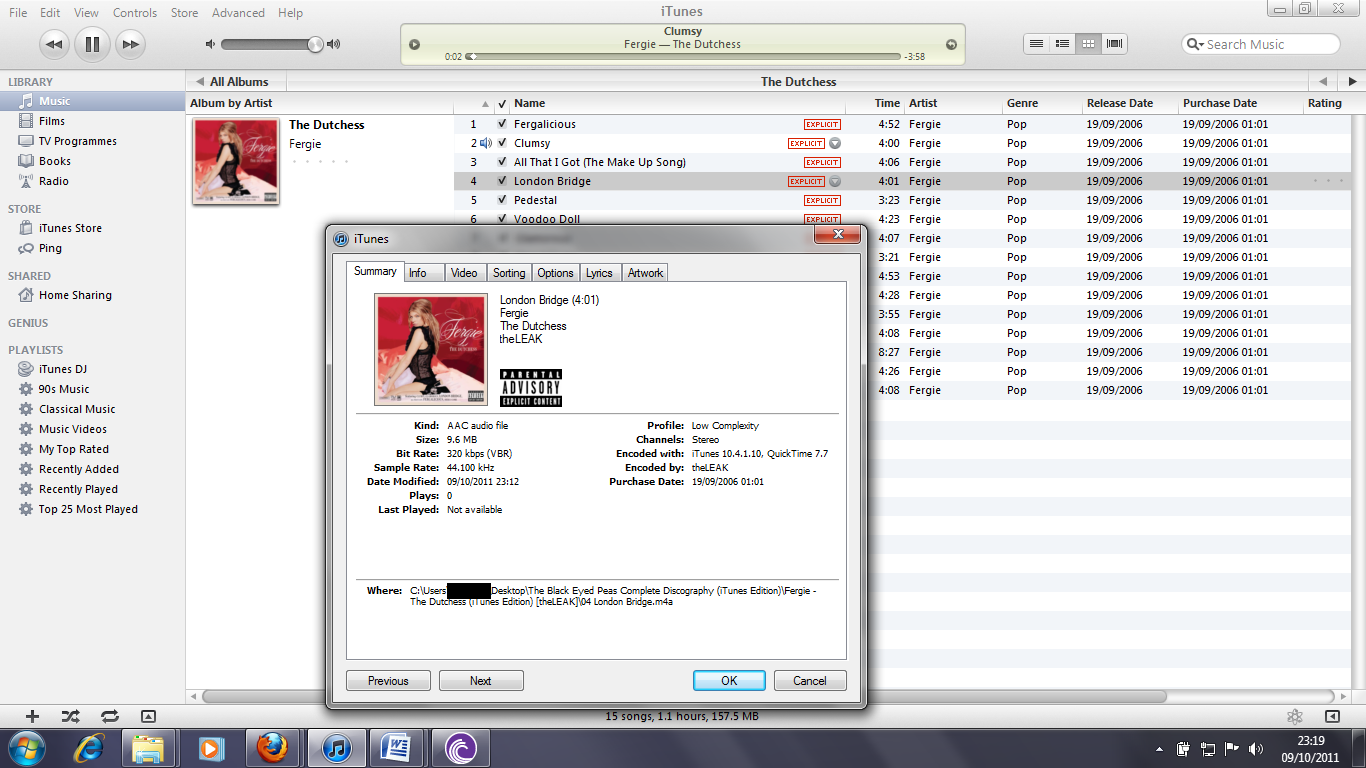The image size is (1366, 768).
Task: Open the Genius atom icon
Action: [1295, 716]
